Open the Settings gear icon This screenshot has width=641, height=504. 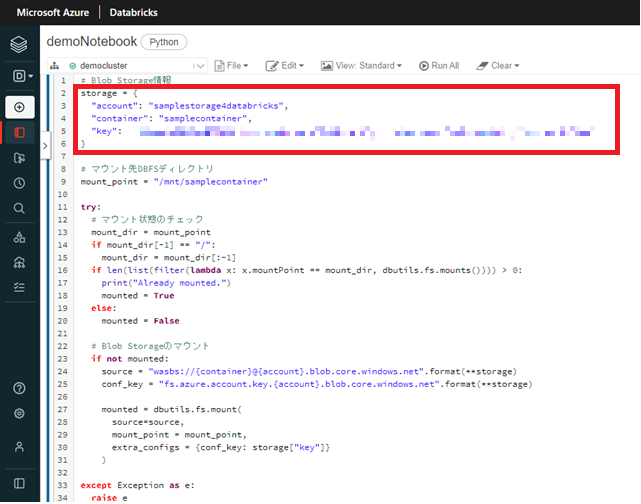point(19,414)
